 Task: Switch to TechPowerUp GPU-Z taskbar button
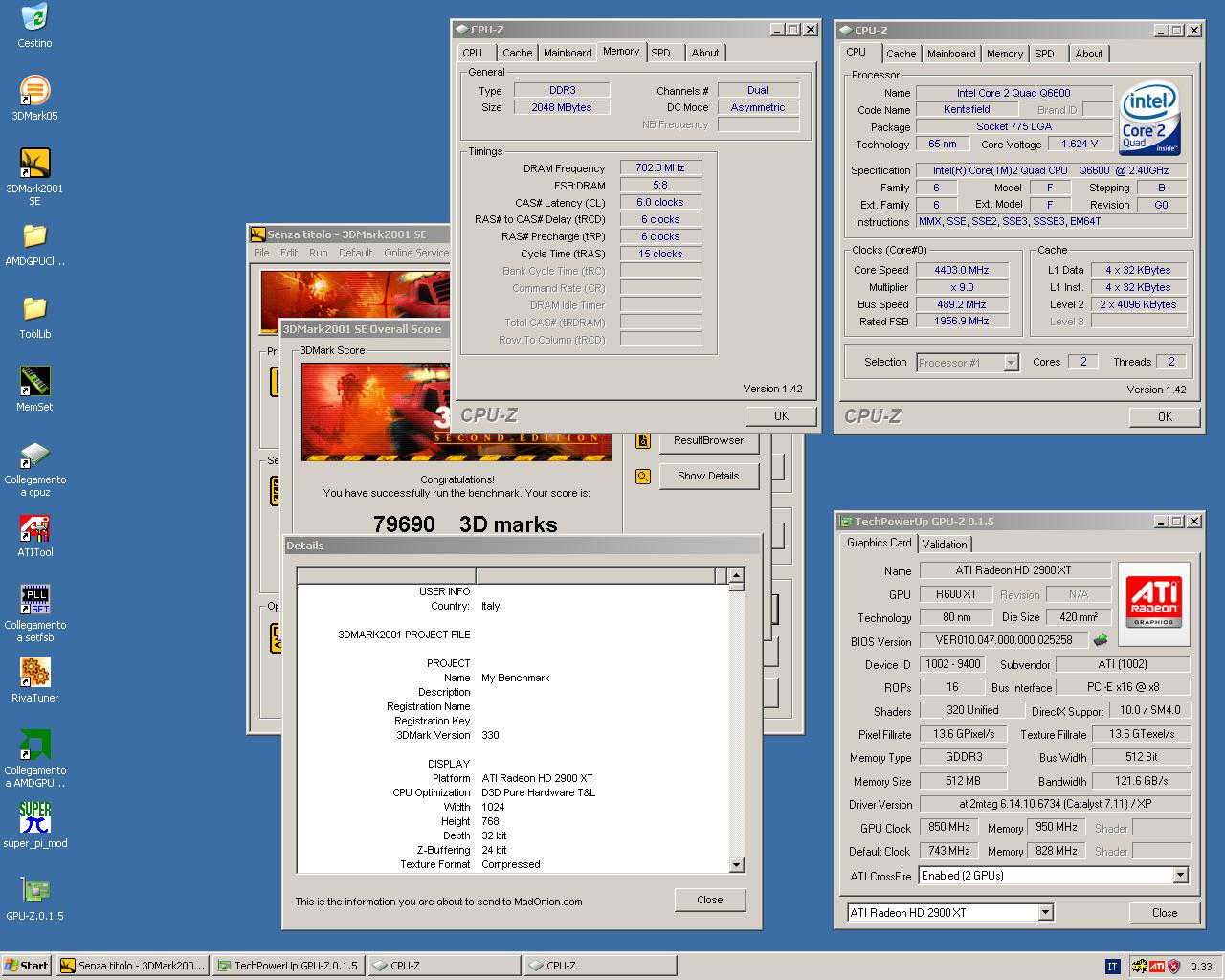point(289,966)
